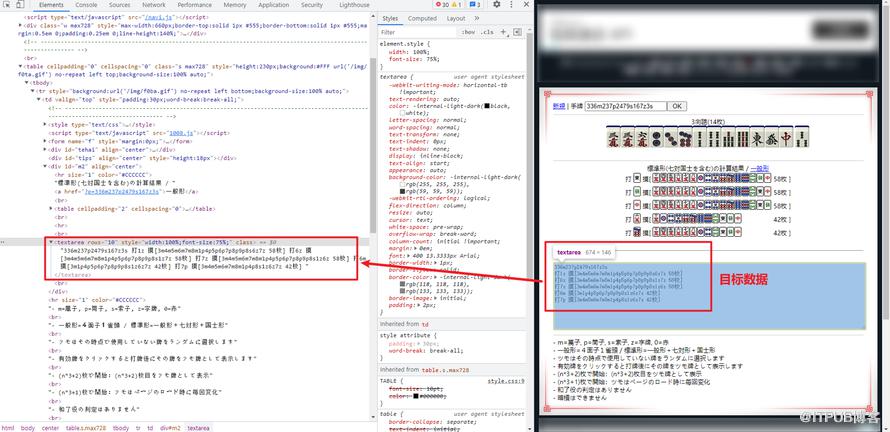This screenshot has width=890, height=432.
Task: Switch to the Computed styles tab
Action: point(422,18)
